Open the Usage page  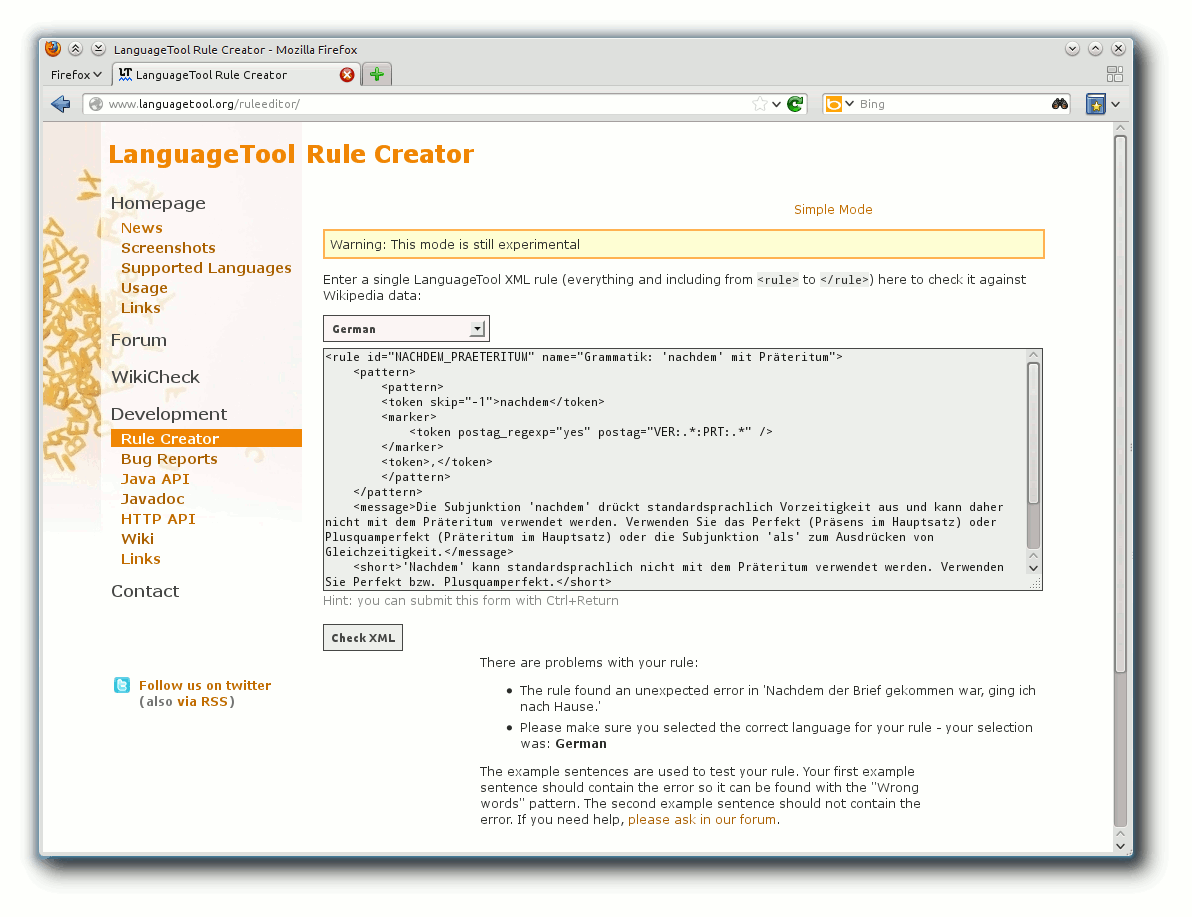[x=144, y=287]
